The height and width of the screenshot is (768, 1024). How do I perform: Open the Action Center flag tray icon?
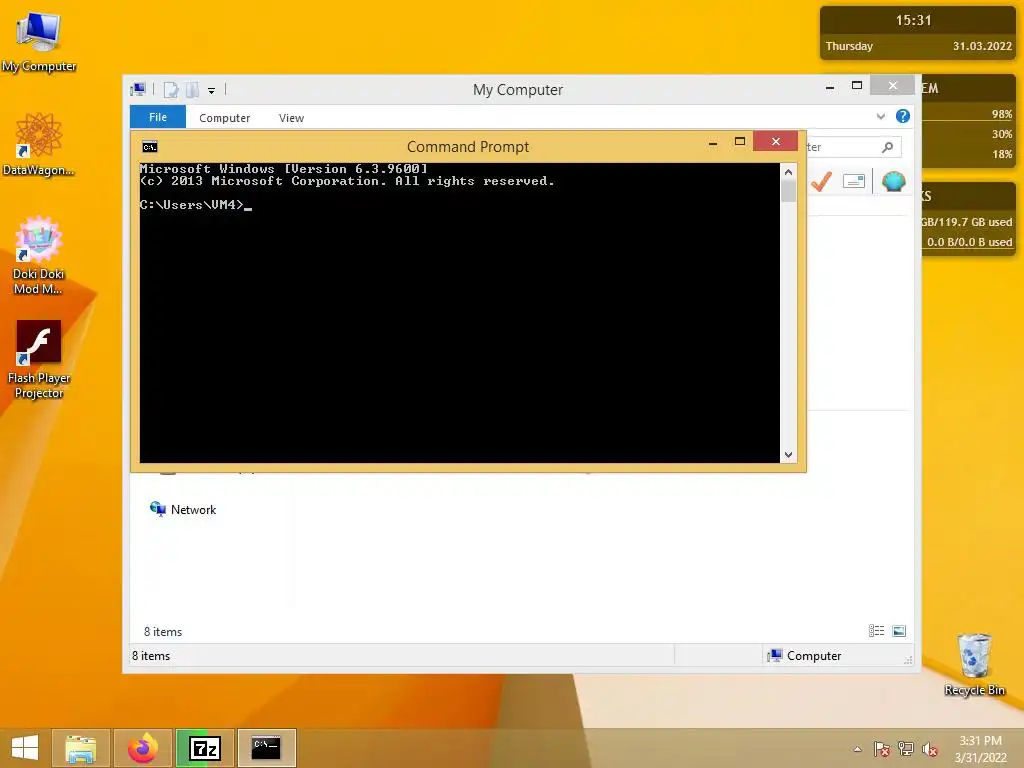(x=882, y=749)
